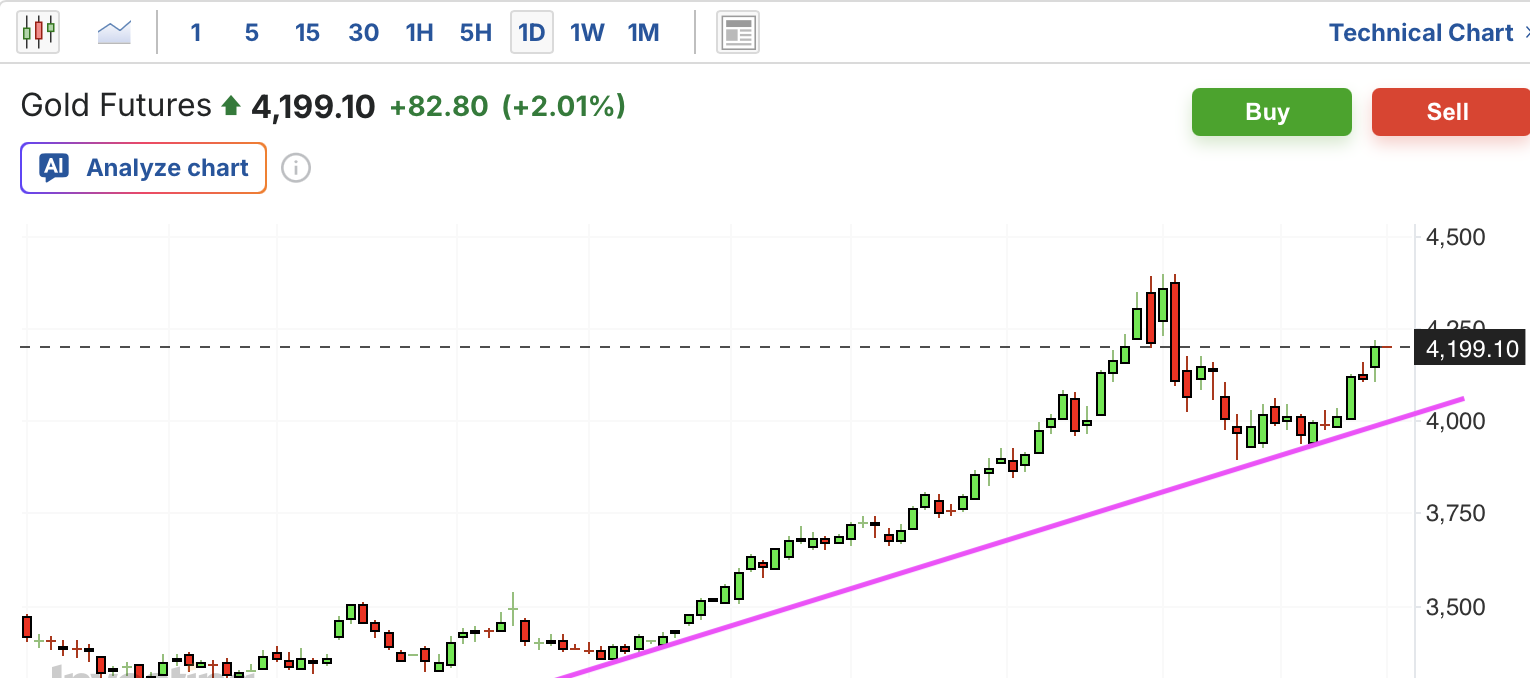Select the 1 minute interval
This screenshot has height=678, width=1530.
pyautogui.click(x=196, y=33)
